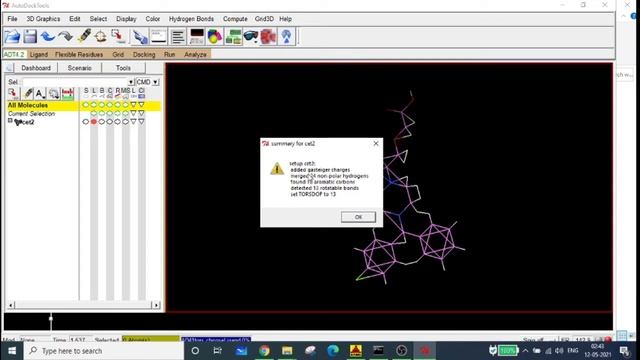Image resolution: width=640 pixels, height=360 pixels.
Task: Open the command input box toolbar icon
Action: click(x=158, y=37)
